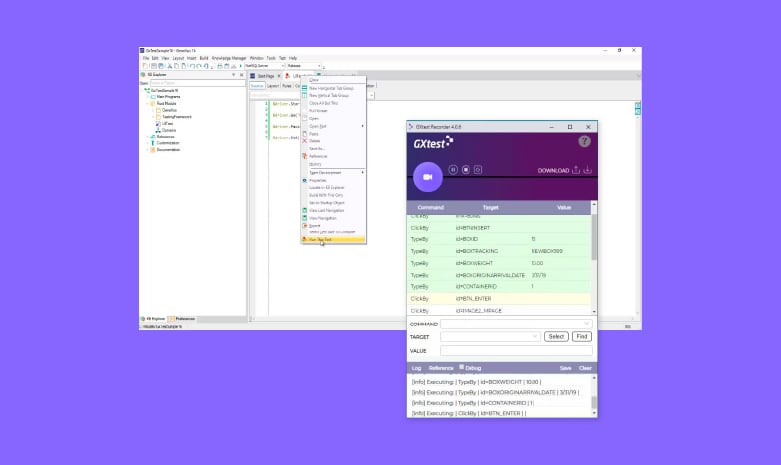The width and height of the screenshot is (781, 465).
Task: Click the Find button
Action: click(582, 337)
